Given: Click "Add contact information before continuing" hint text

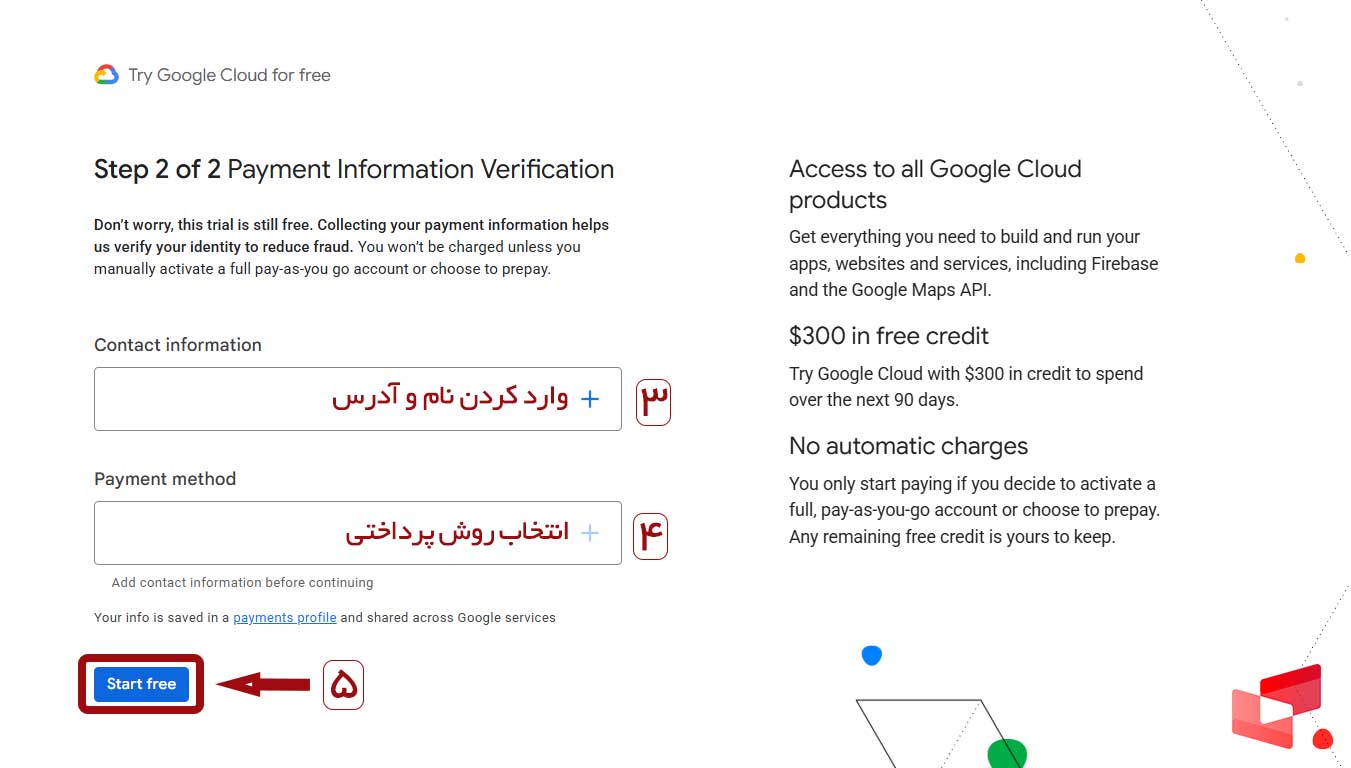Looking at the screenshot, I should (x=242, y=583).
